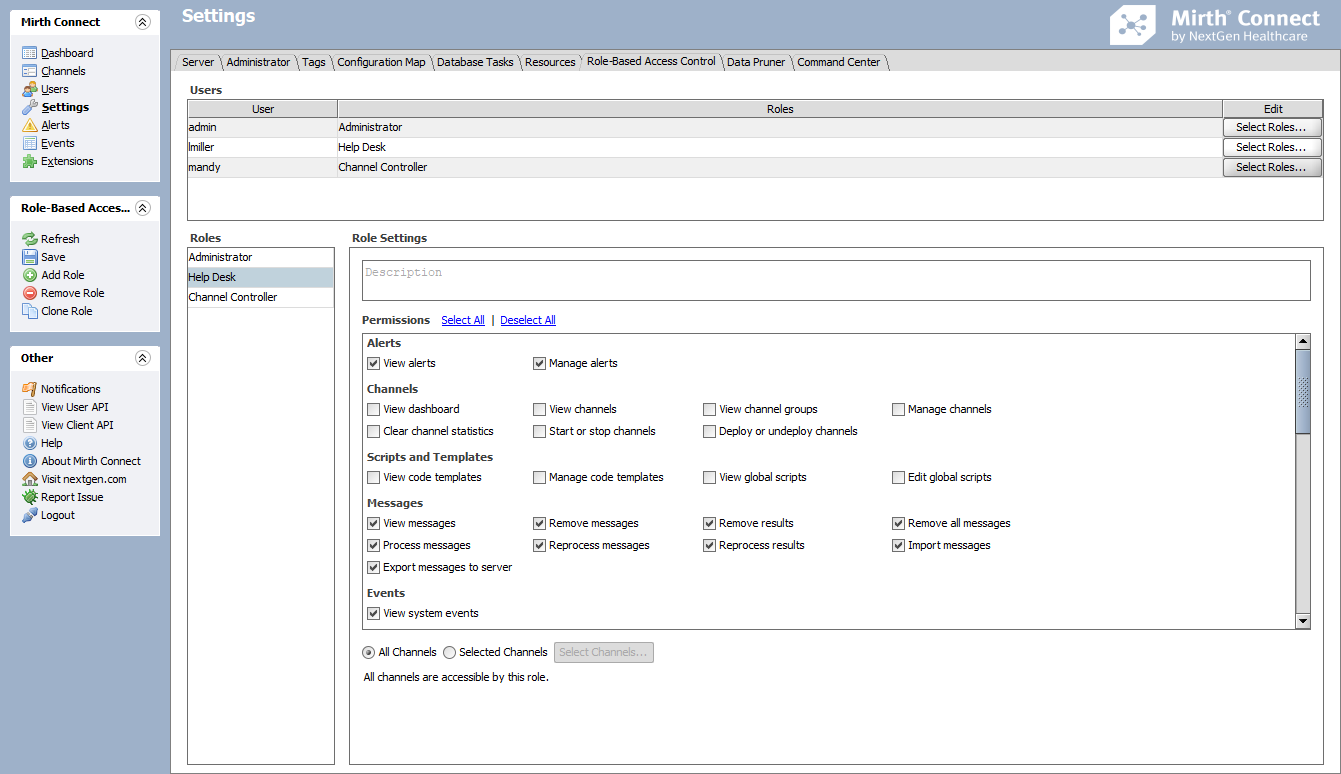Viewport: 1341px width, 774px height.
Task: Click the green Add Role icon
Action: click(30, 275)
